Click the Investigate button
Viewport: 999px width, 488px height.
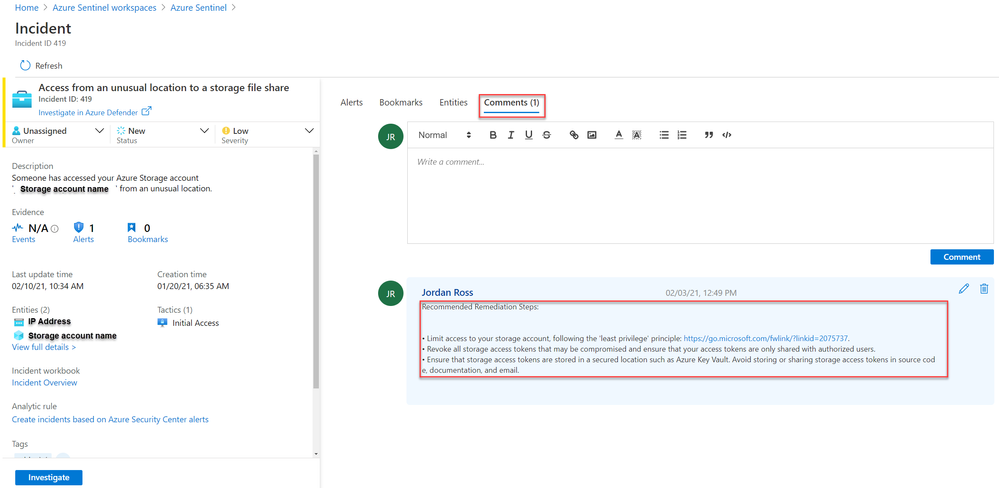coord(48,478)
